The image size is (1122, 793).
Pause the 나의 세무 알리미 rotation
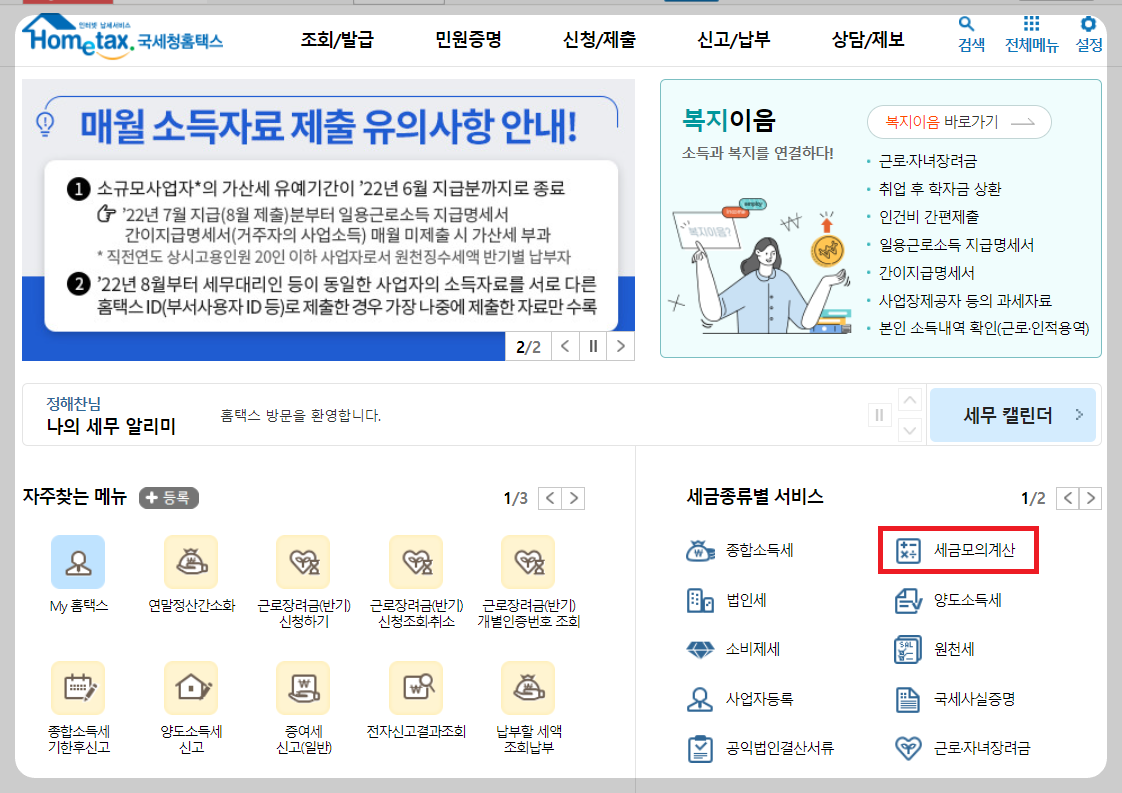tap(879, 414)
